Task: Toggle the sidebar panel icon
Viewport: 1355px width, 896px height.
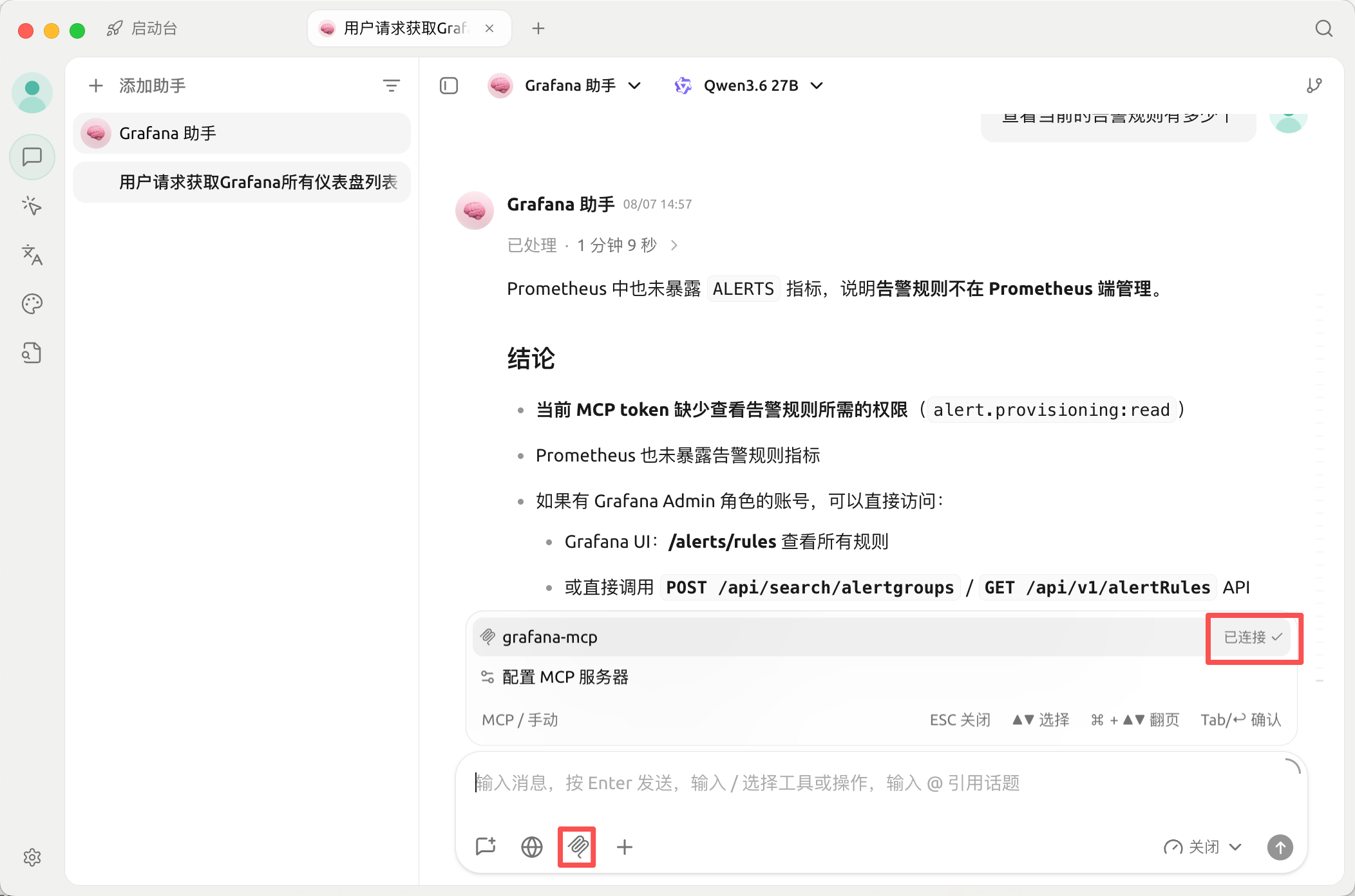Action: (x=449, y=86)
